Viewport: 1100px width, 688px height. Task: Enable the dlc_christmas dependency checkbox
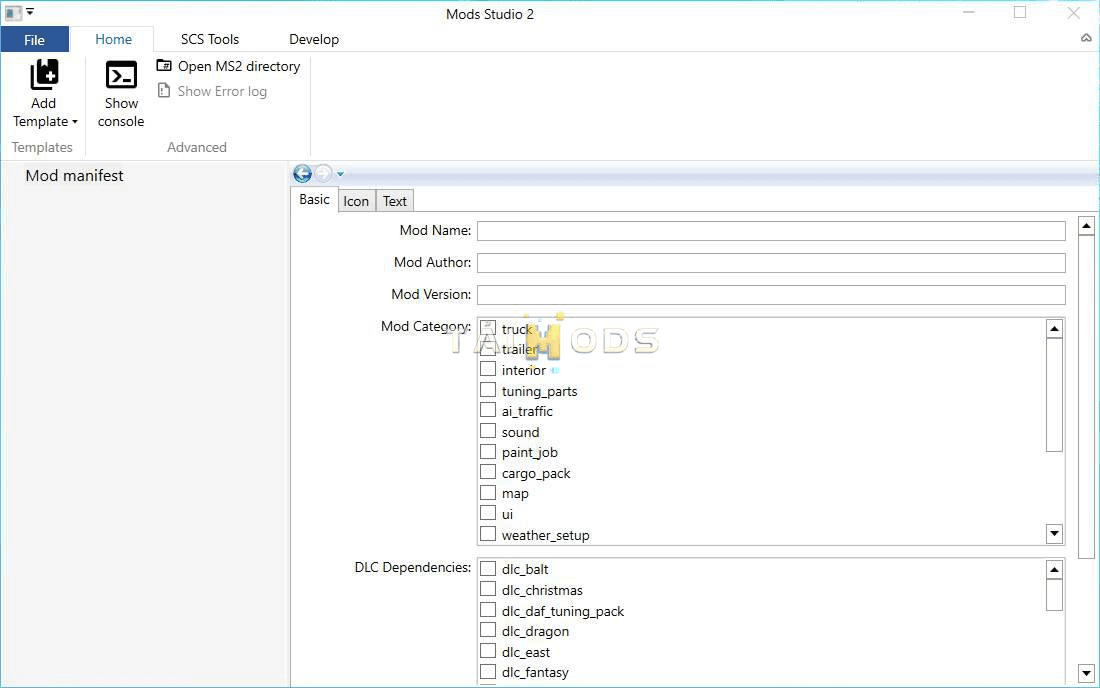pos(488,589)
